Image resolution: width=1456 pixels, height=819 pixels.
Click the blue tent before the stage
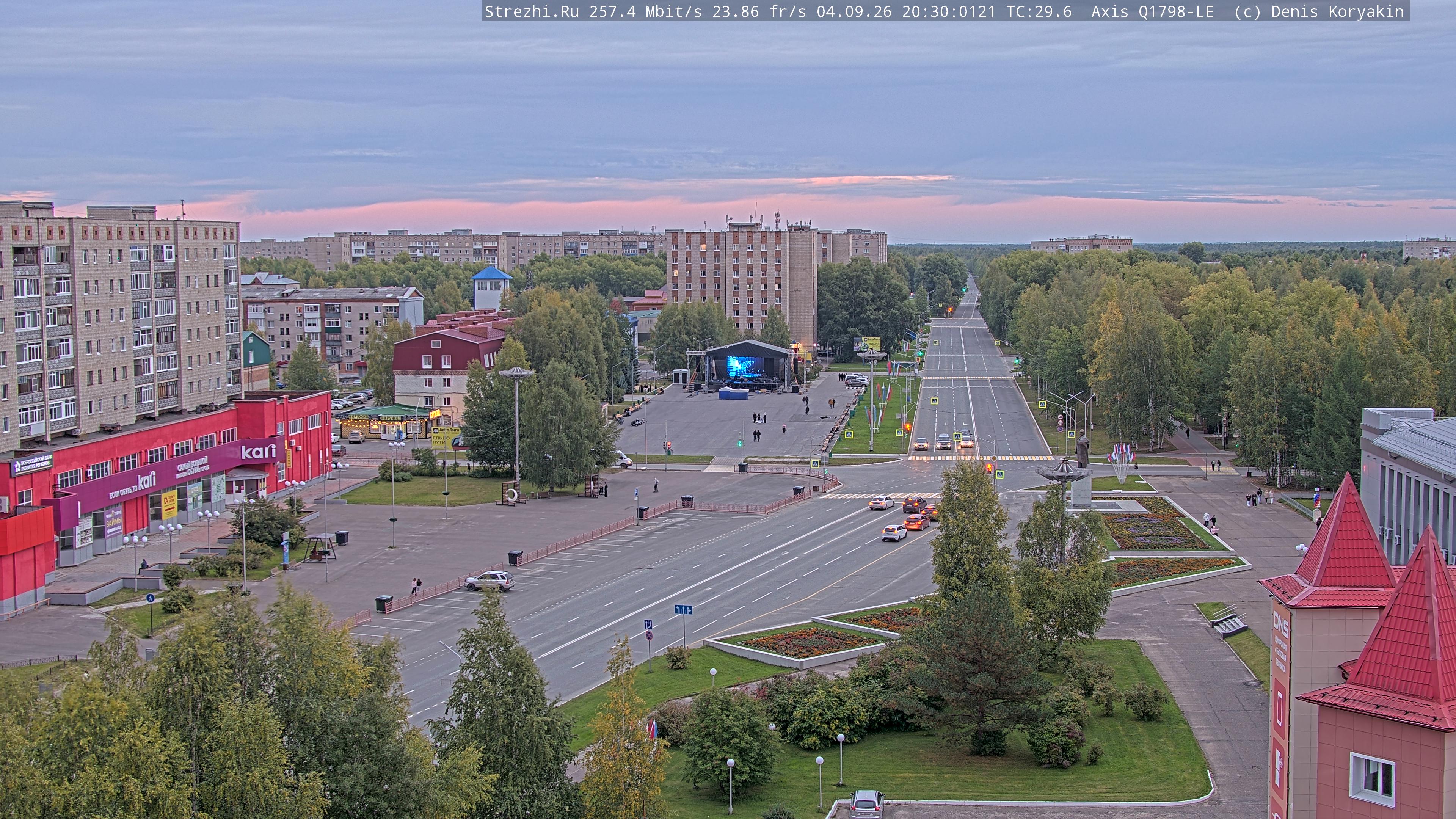734,393
